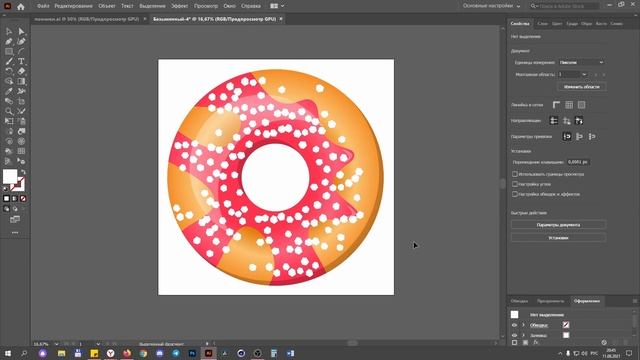Screen dimensions: 640x360
Task: Open the workspace 'Основные настройки' dropdown
Action: click(491, 6)
